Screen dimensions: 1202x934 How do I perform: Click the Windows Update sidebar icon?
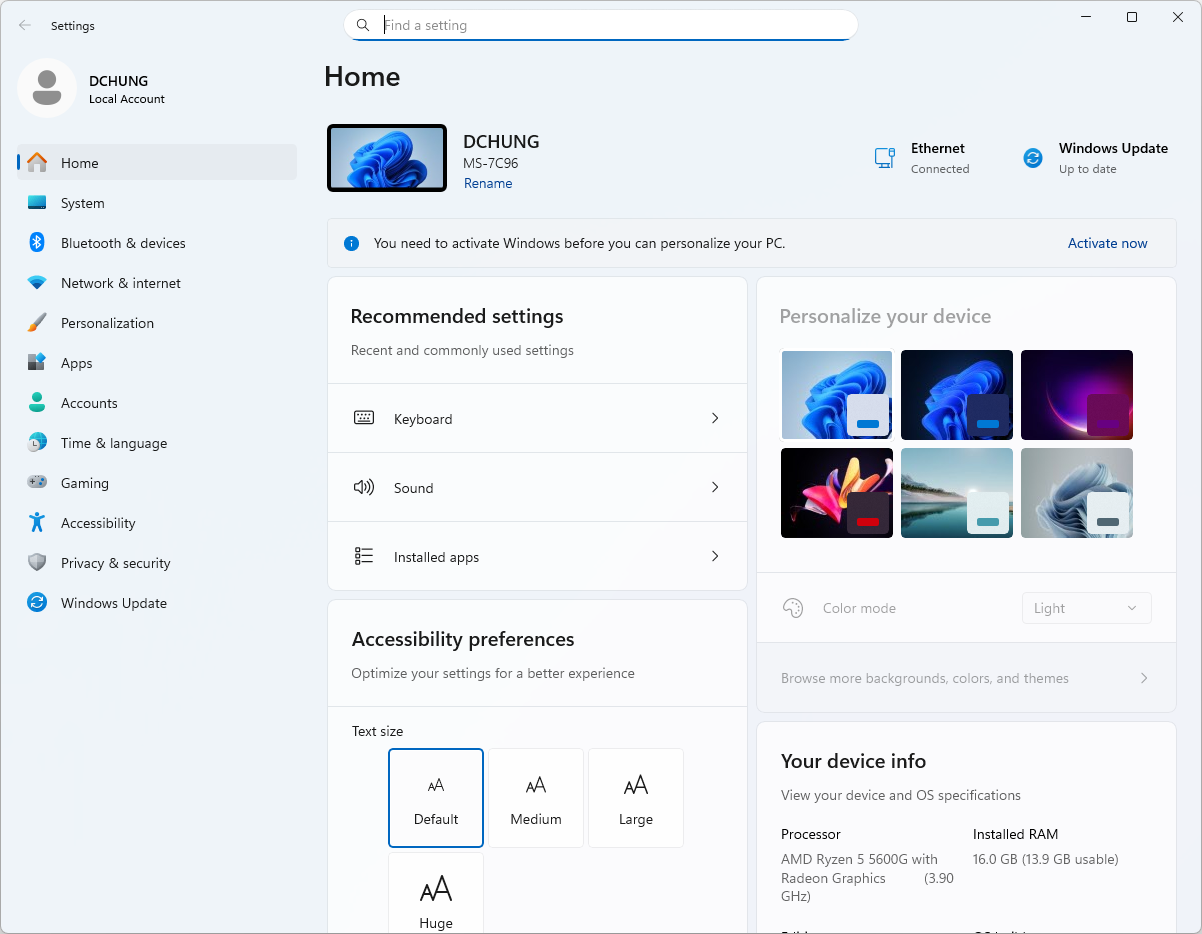click(x=37, y=603)
